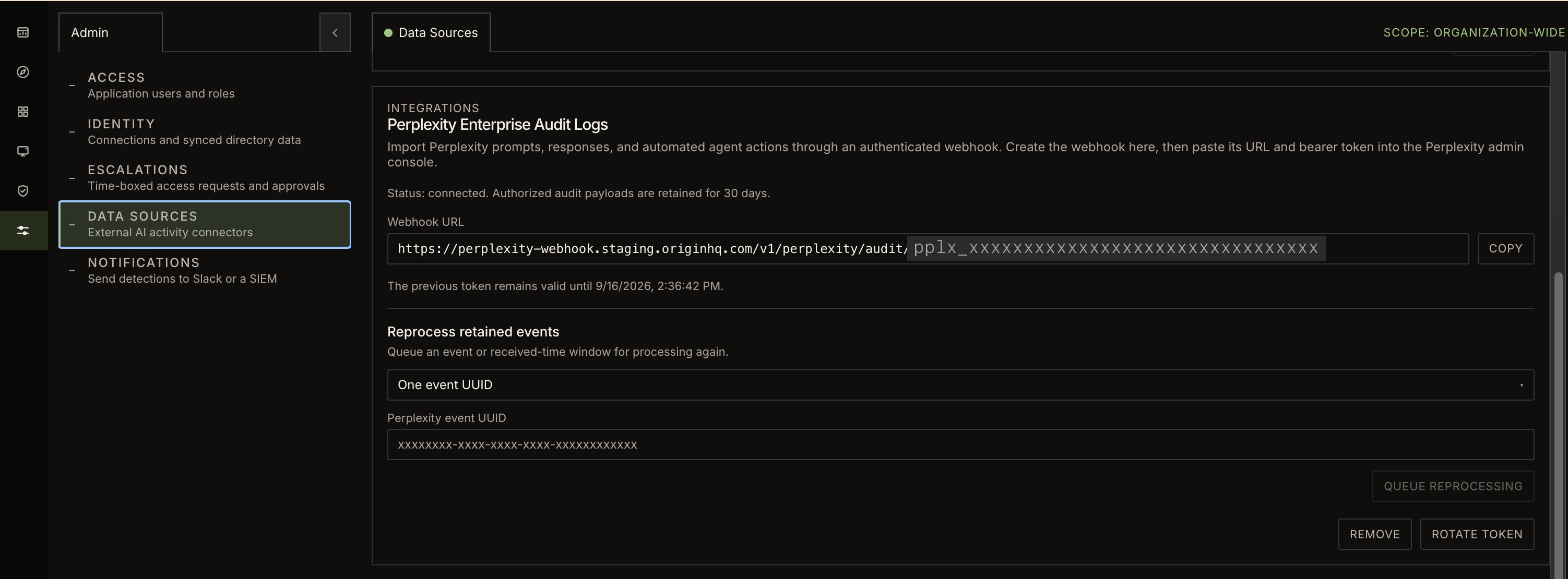The width and height of the screenshot is (1568, 579).
Task: Open Escalations access requests section
Action: tap(205, 177)
